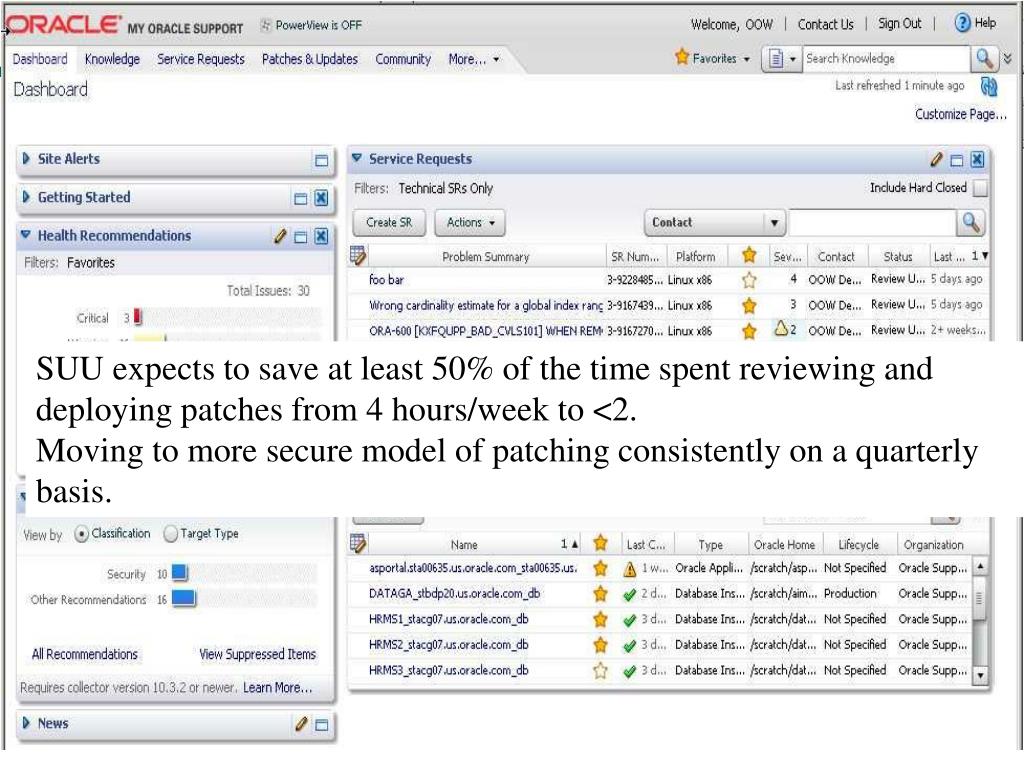This screenshot has width=1024, height=768.
Task: Open Customize Page... link
Action: tap(961, 114)
